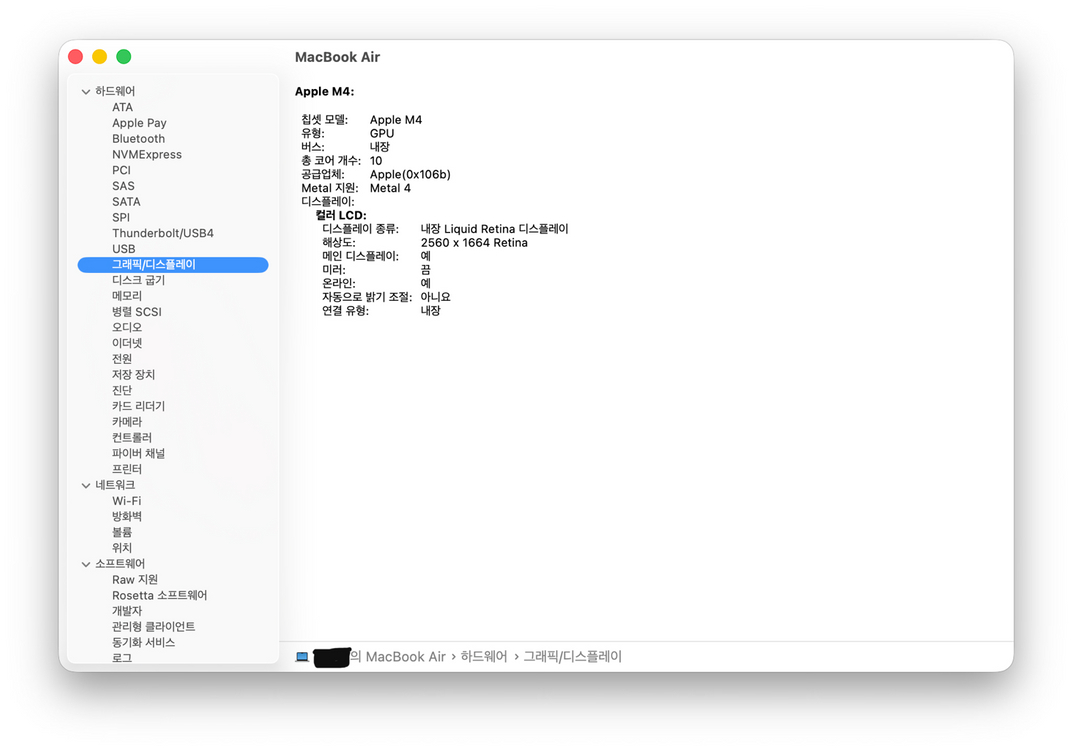Select 저장 장치 in the sidebar
This screenshot has height=750, width=1073.
[x=133, y=375]
